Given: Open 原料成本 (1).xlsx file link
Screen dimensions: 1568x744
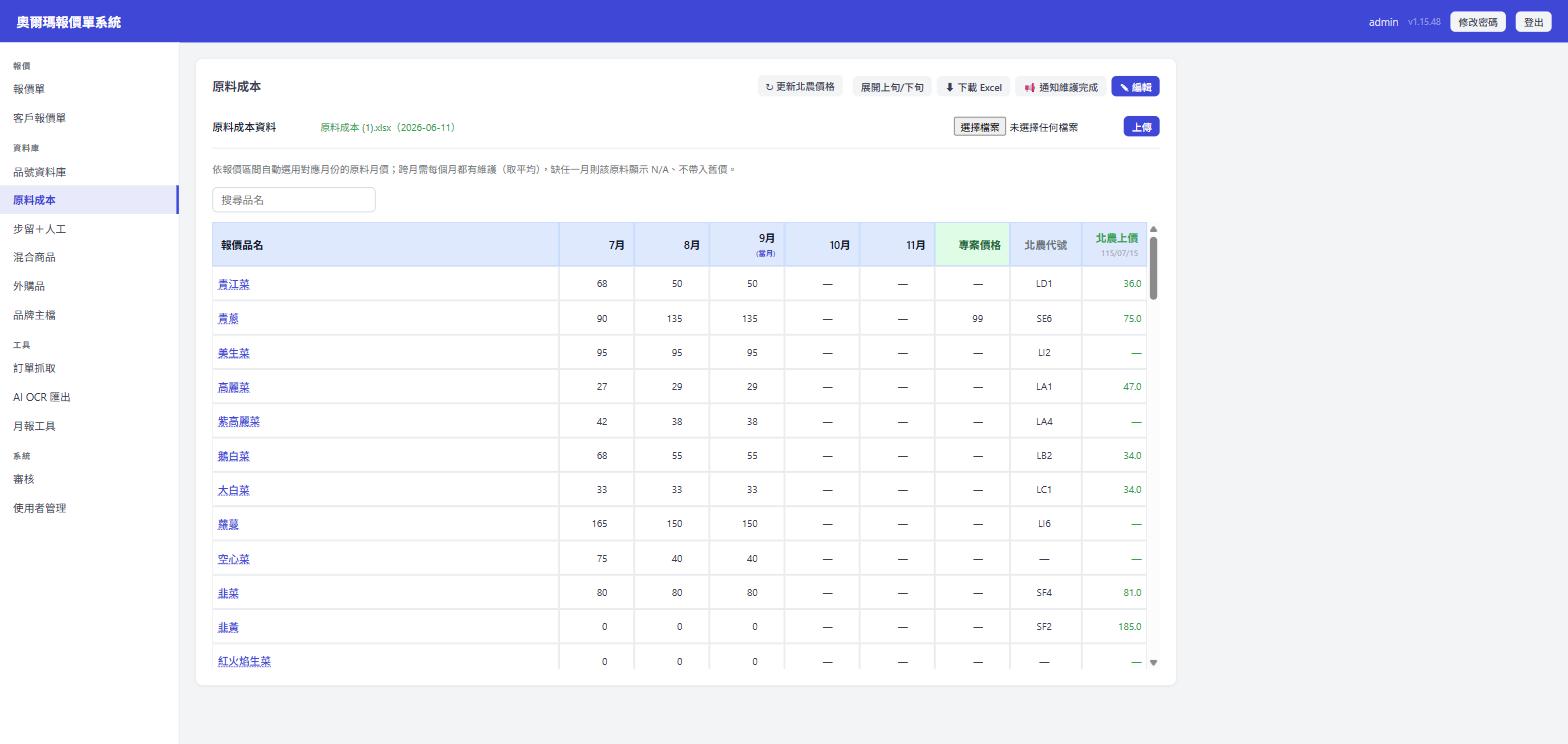Looking at the screenshot, I should [x=388, y=128].
